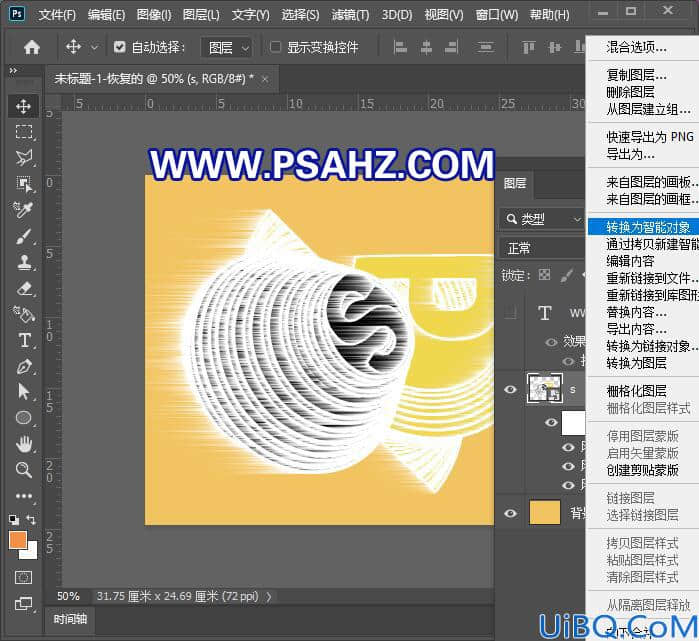The width and height of the screenshot is (699, 641).
Task: Choose 创建剪贴蒙版 in context menu
Action: [x=643, y=470]
